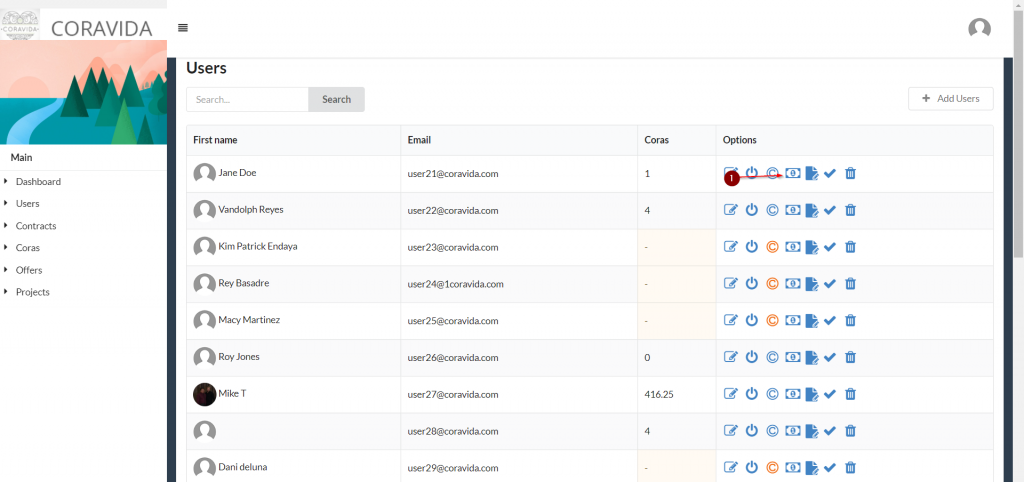Click the money icon for Dani deluna
The height and width of the screenshot is (482, 1024).
[792, 467]
